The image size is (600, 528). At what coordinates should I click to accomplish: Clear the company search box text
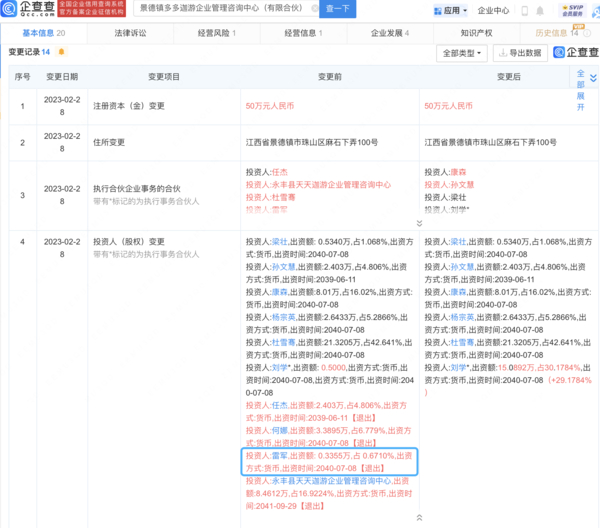[x=315, y=8]
